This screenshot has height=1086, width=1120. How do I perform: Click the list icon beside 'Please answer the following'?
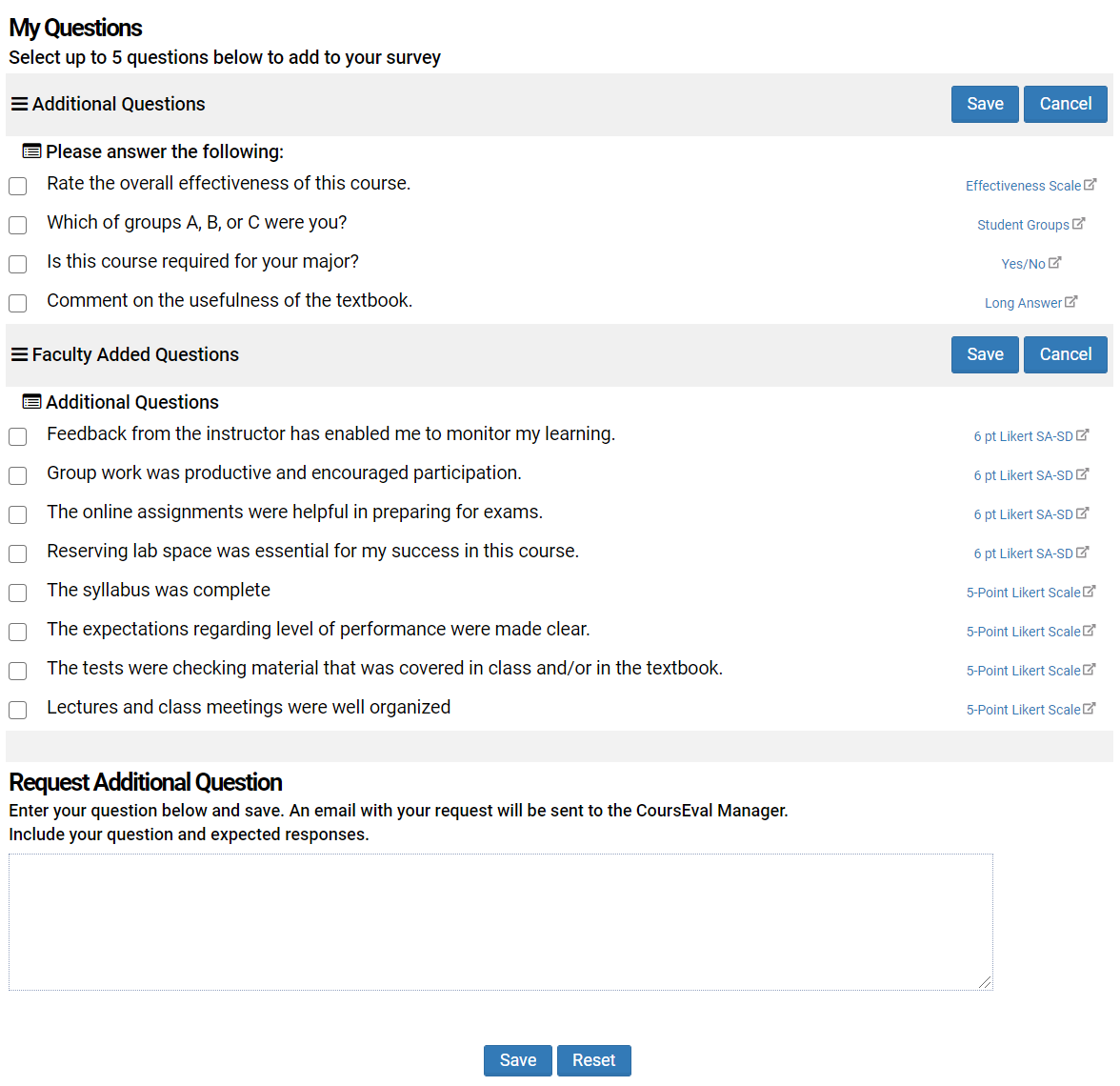(x=31, y=151)
